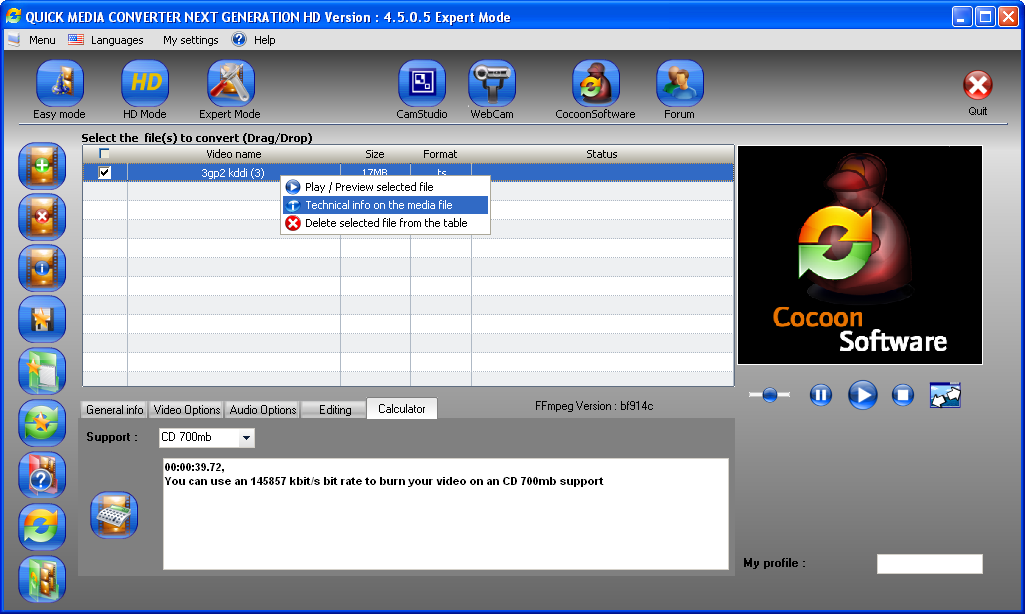Screen dimensions: 1025x614
Task: Visit the Forum
Action: [679, 84]
